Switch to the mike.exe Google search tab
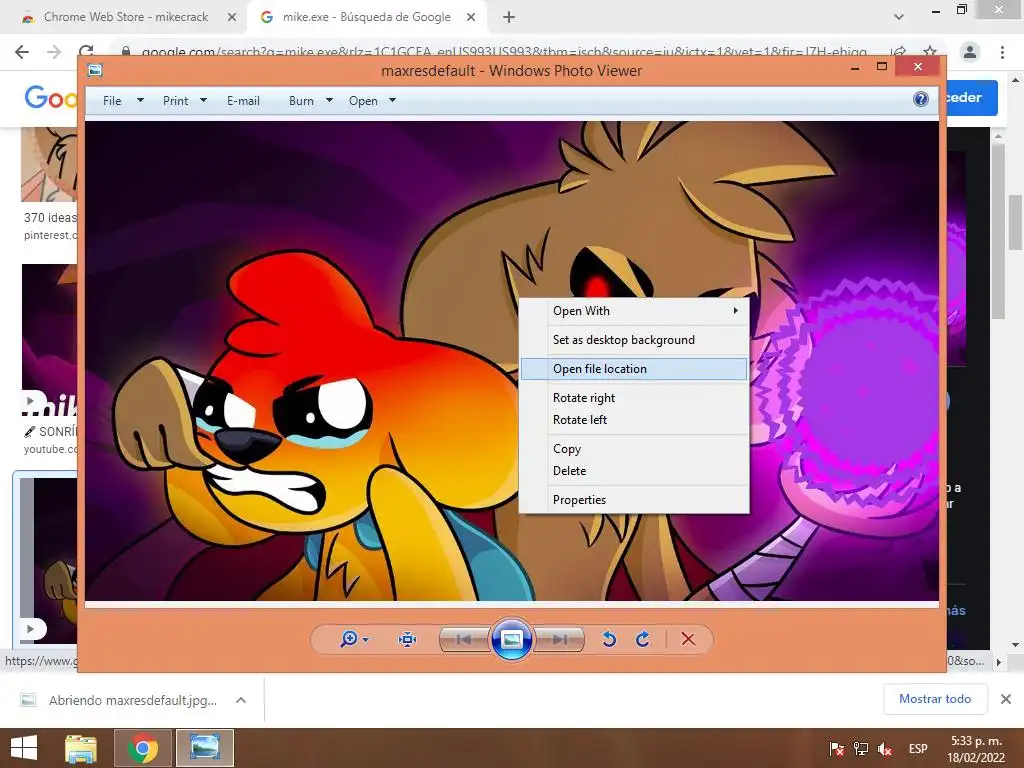The image size is (1024, 768). click(x=366, y=17)
